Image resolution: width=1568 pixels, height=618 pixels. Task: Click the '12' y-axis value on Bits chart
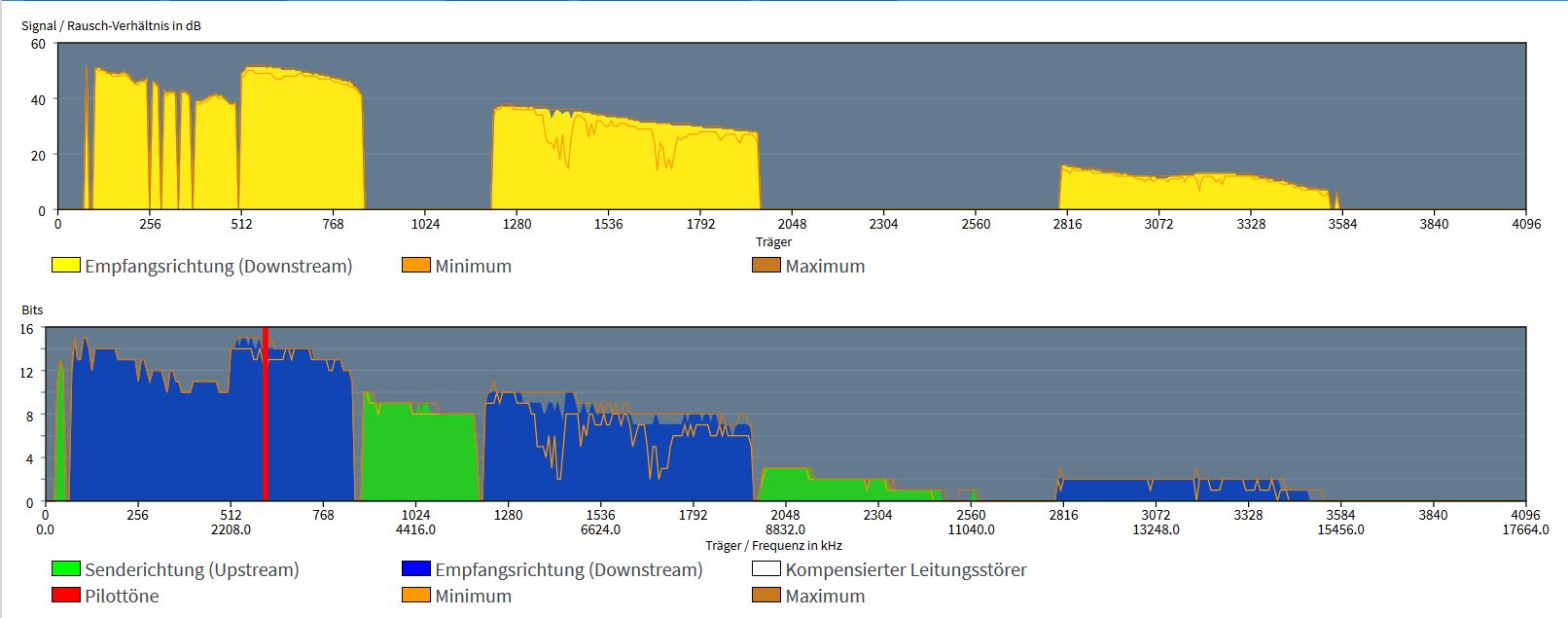click(x=26, y=373)
